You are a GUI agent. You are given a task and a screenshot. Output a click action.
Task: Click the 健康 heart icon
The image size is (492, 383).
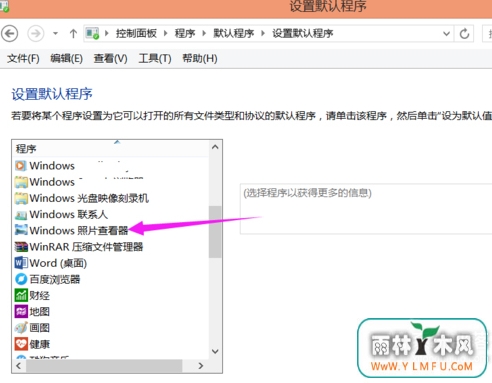coord(21,344)
